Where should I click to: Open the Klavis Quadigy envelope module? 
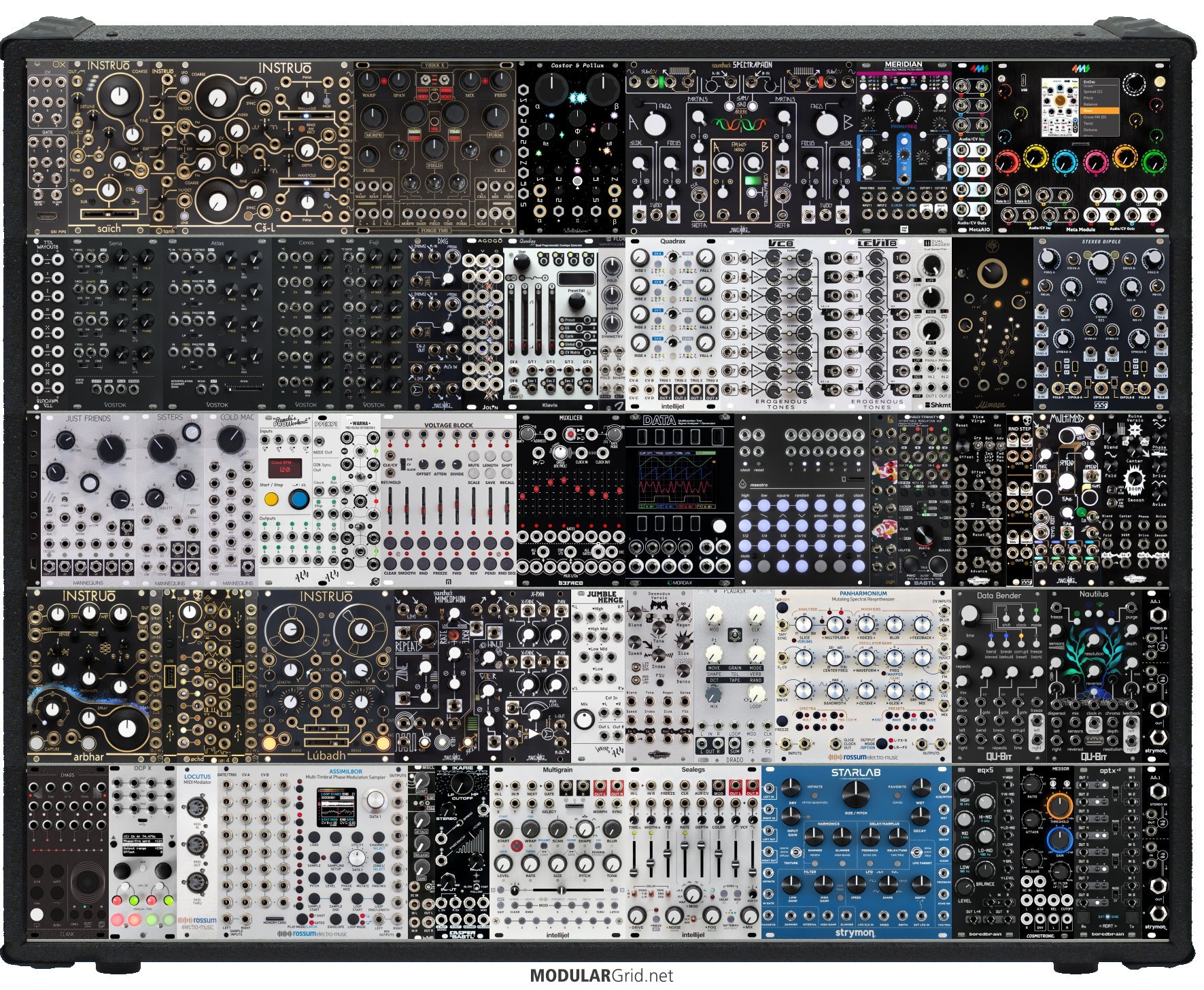click(x=551, y=323)
